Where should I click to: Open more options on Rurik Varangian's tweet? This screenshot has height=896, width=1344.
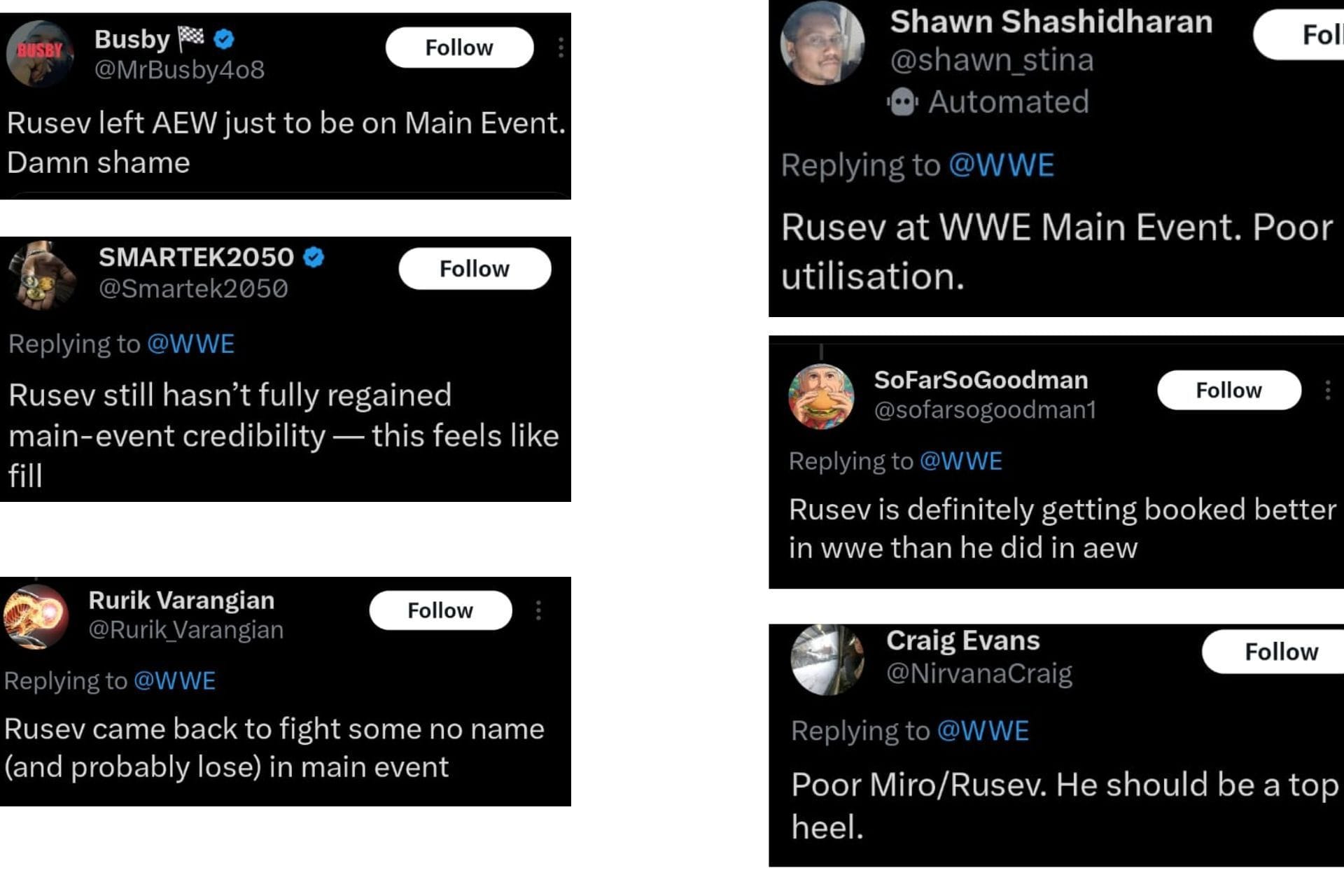pos(537,609)
